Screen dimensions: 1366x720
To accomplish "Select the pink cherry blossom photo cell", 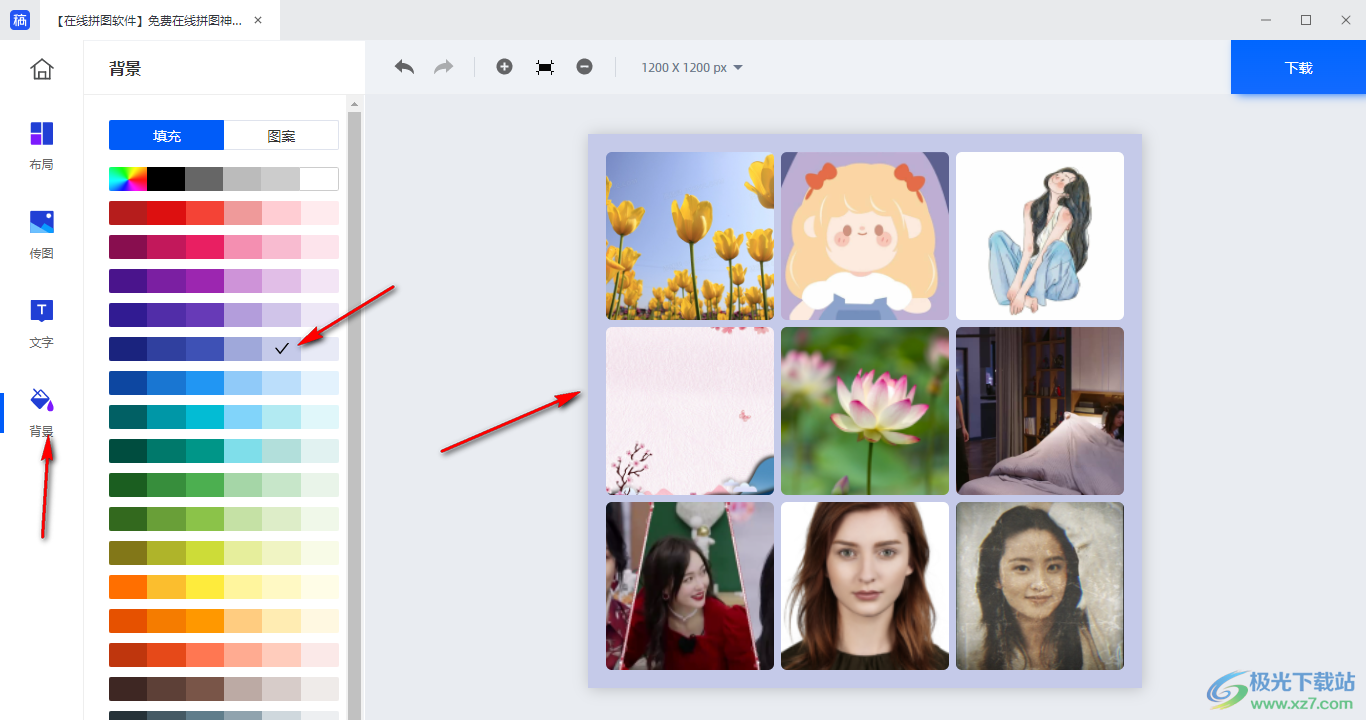I will 690,411.
